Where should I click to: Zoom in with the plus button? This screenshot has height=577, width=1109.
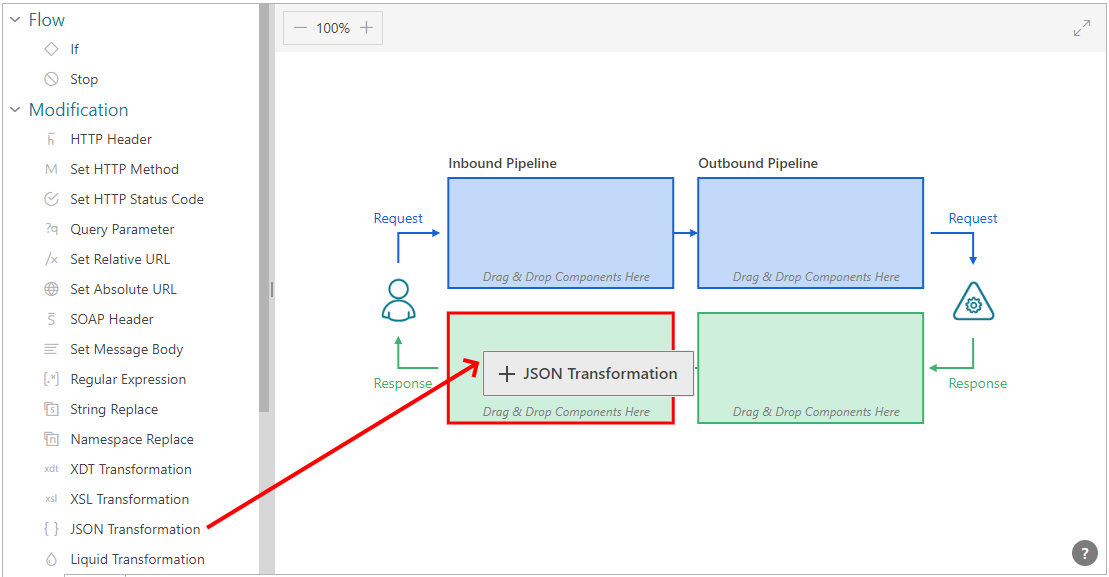tap(366, 28)
